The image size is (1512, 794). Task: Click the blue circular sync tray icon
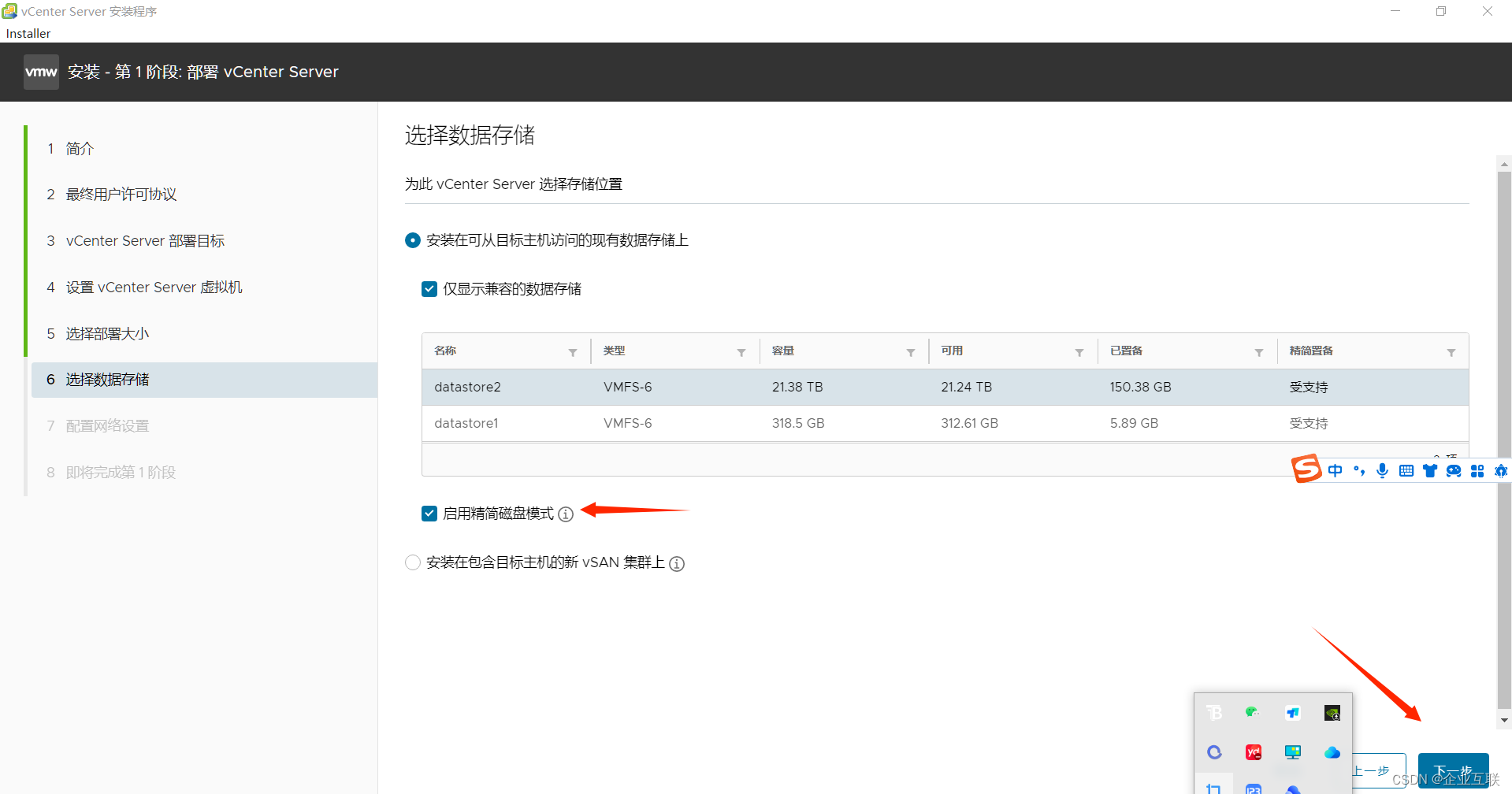tap(1214, 752)
